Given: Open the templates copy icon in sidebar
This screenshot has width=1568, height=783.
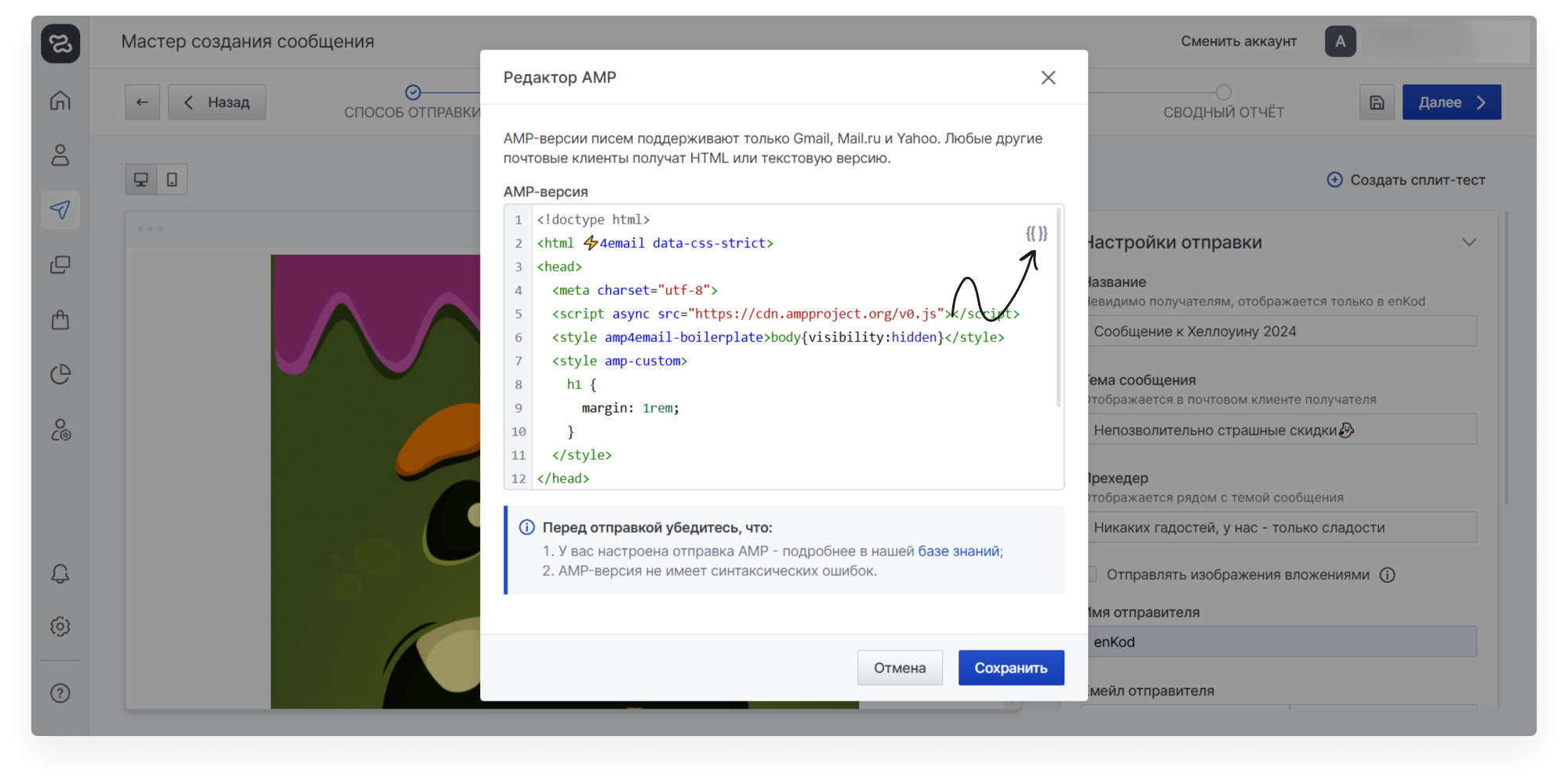Looking at the screenshot, I should tap(60, 264).
